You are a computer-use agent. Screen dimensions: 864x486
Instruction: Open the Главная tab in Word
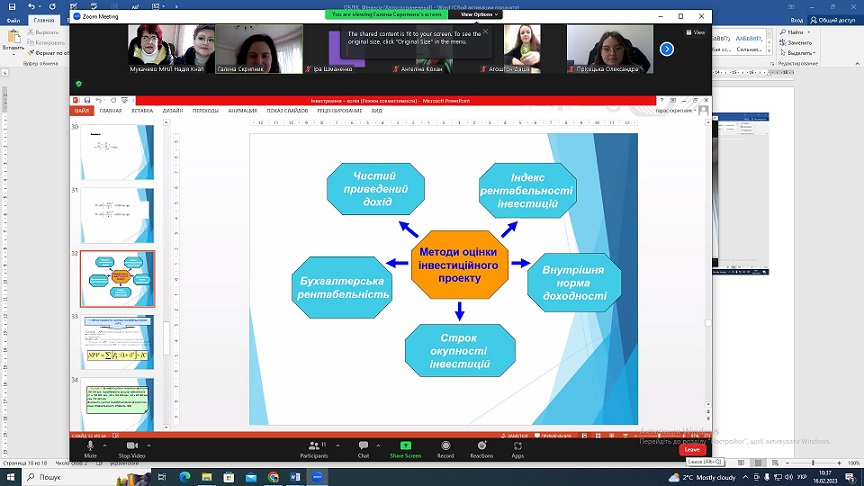pyautogui.click(x=44, y=20)
